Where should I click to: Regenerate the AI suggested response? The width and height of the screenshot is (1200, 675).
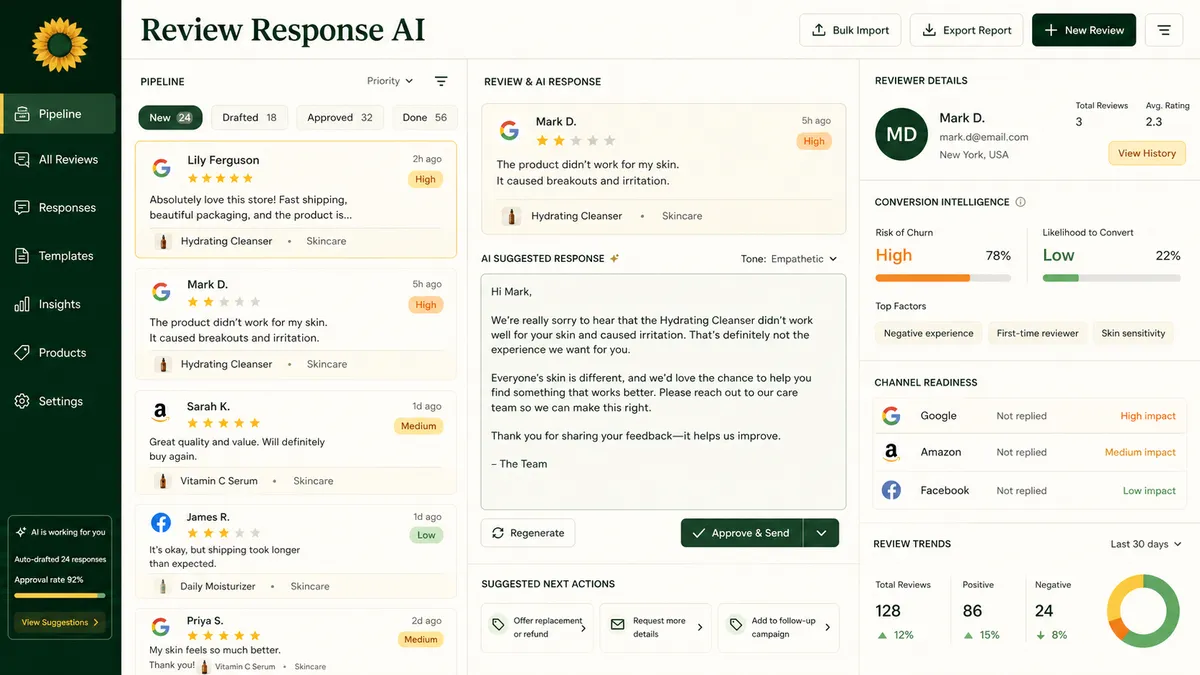click(x=527, y=533)
